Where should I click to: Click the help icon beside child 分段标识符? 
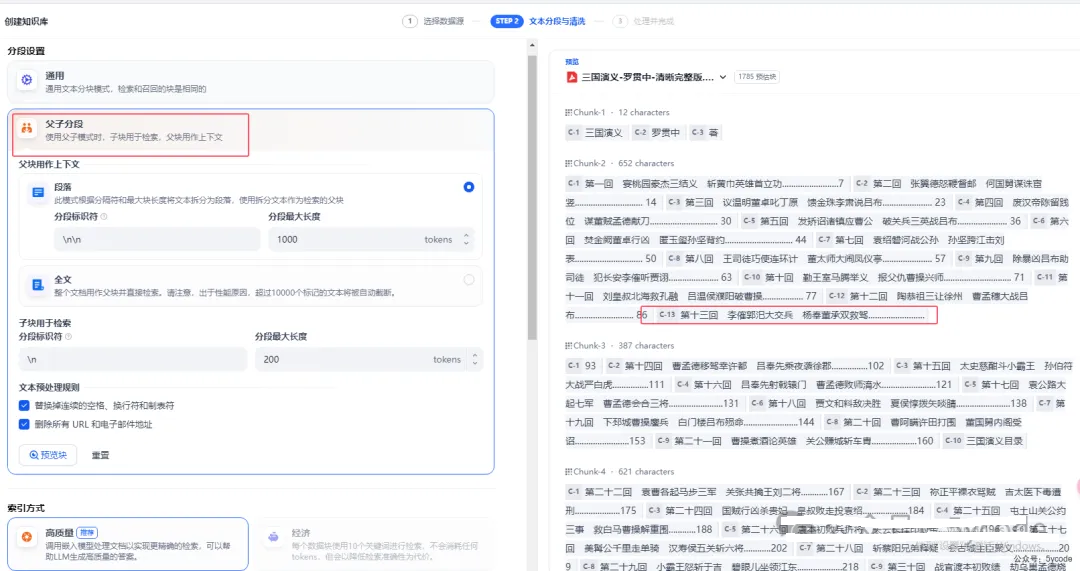68,337
